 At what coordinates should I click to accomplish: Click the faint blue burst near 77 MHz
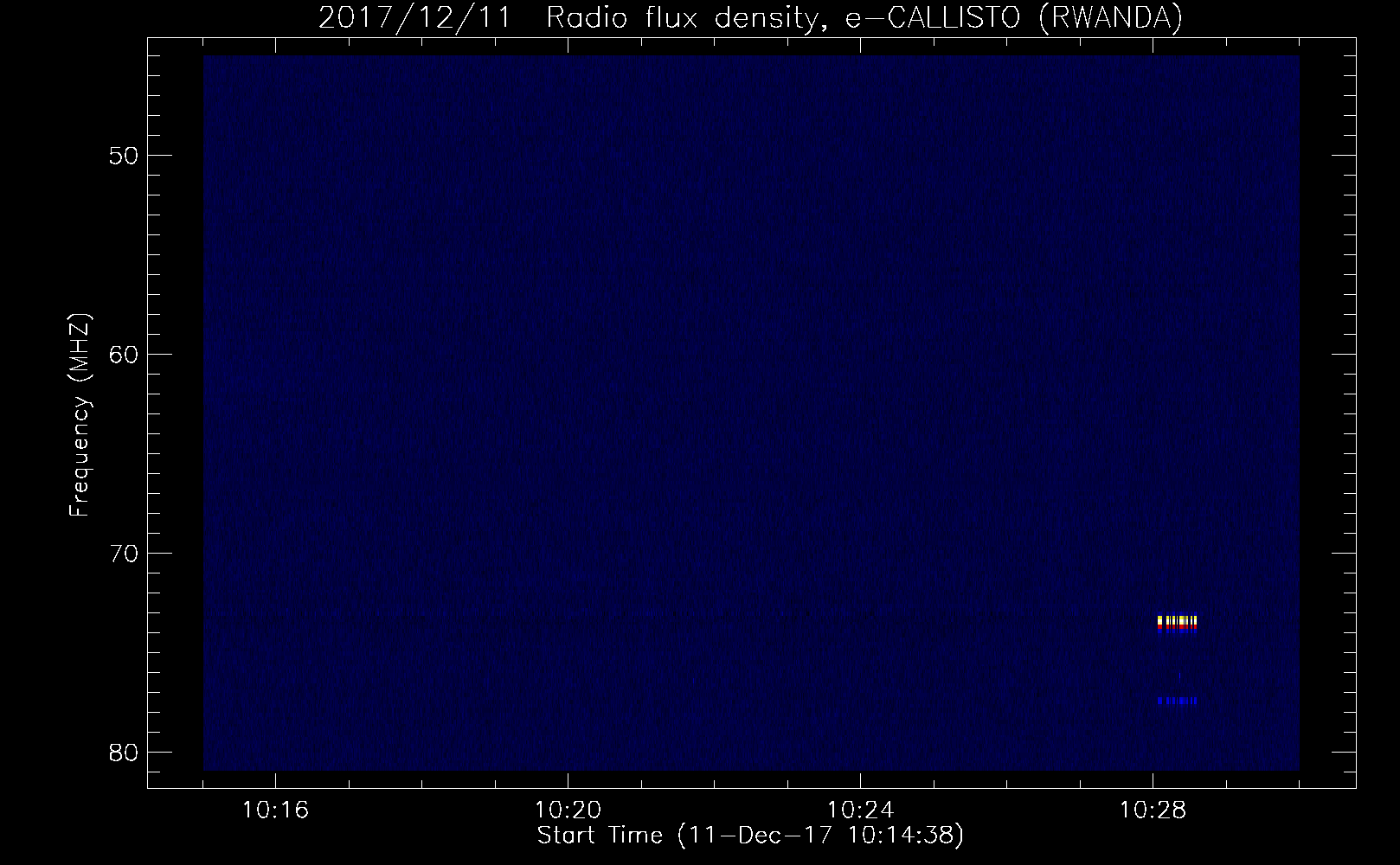coord(1177,701)
